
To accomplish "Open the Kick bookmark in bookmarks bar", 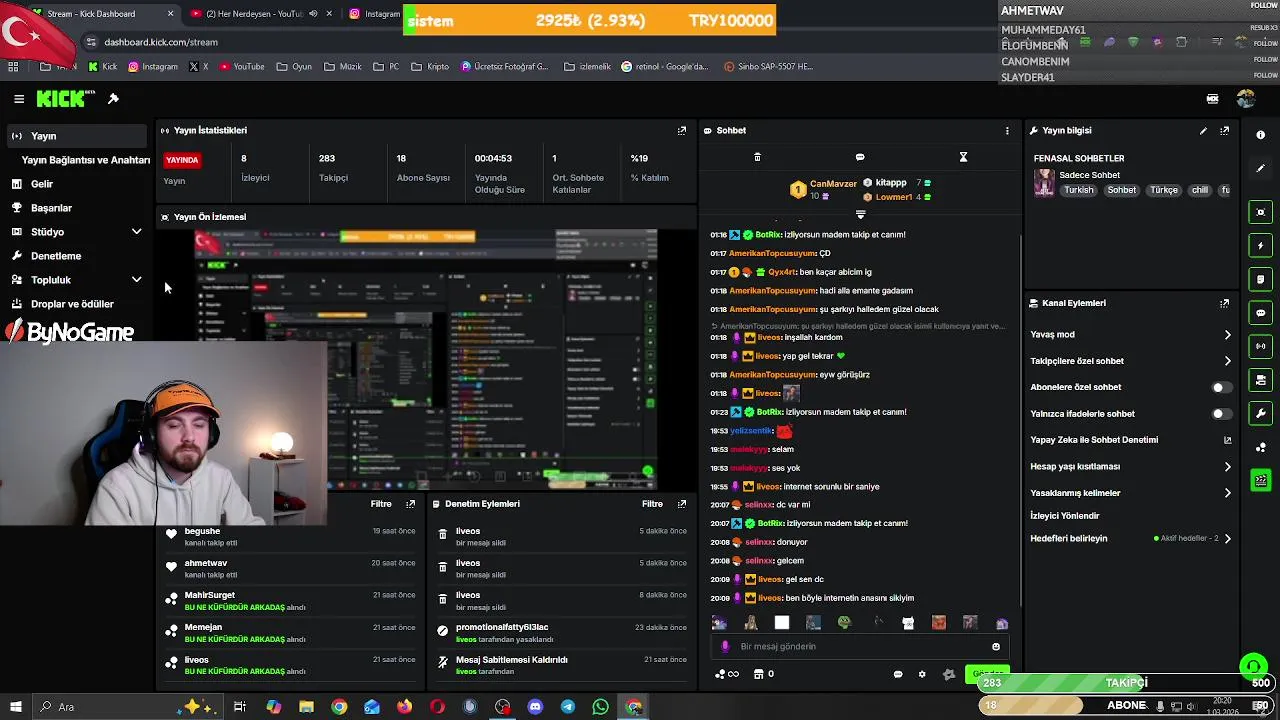I will tap(103, 67).
